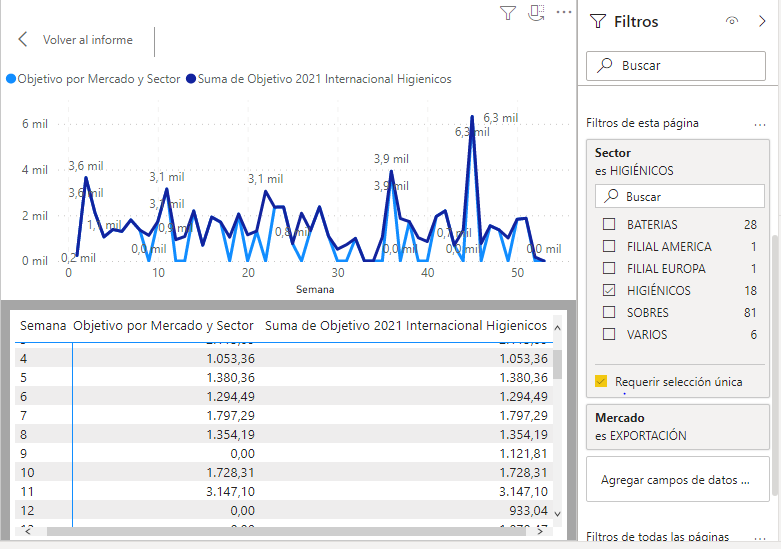This screenshot has height=549, width=781.
Task: Click Buscar field inside Sector filter
Action: (x=679, y=196)
